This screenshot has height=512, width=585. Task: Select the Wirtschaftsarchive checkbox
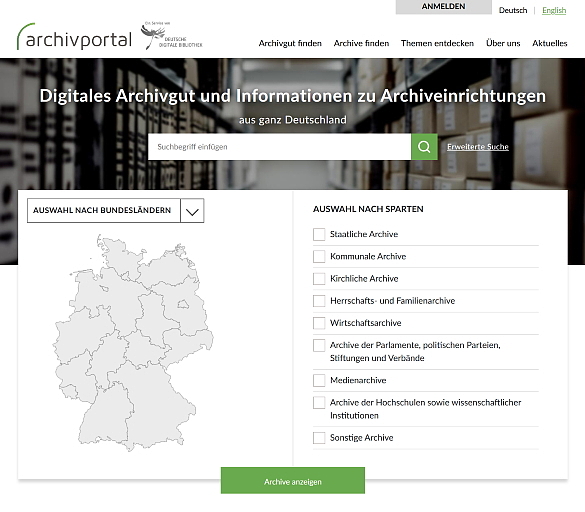click(x=319, y=323)
